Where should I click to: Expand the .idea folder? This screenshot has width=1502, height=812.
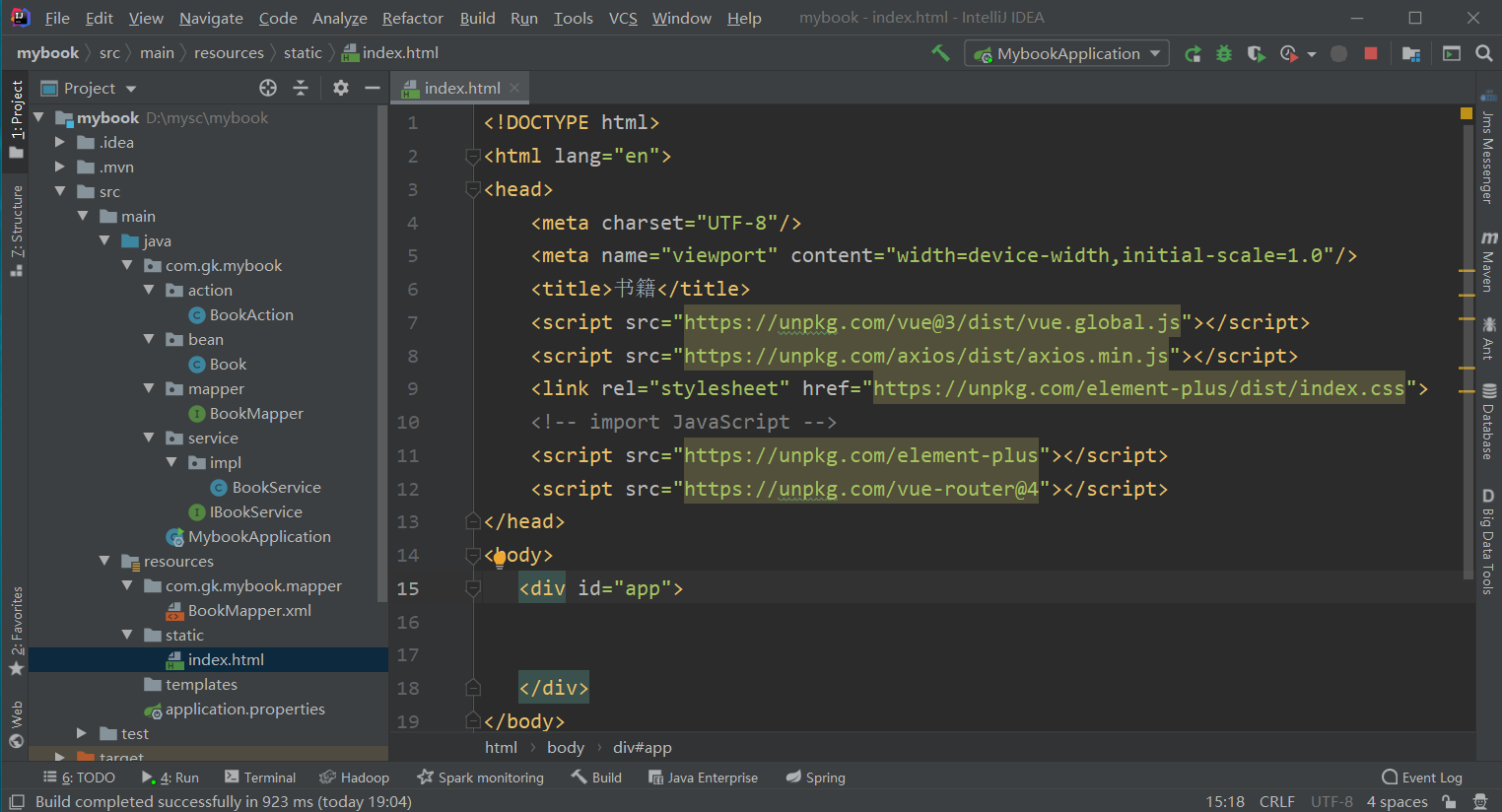pyautogui.click(x=61, y=142)
